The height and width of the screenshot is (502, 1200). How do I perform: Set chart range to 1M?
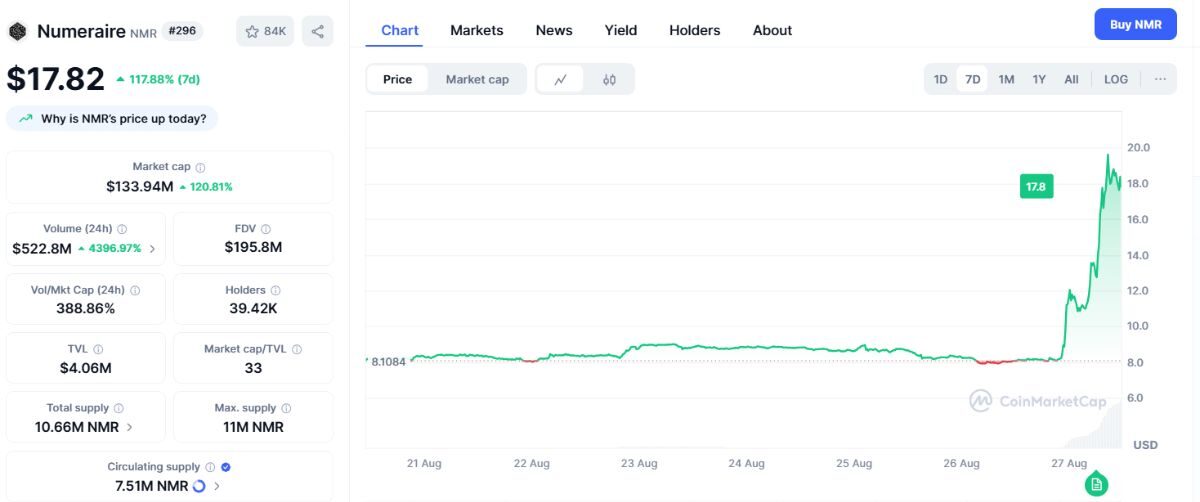pos(1006,79)
